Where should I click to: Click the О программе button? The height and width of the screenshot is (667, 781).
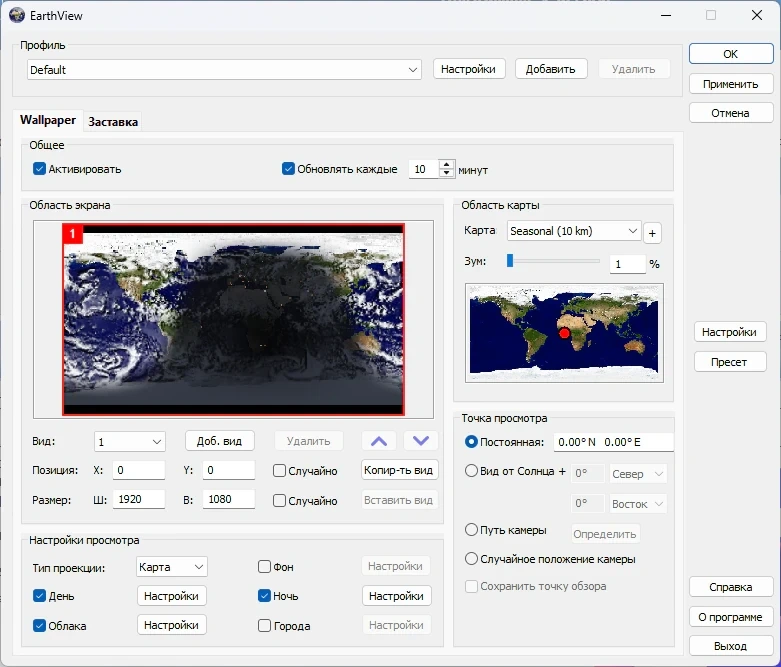(731, 617)
